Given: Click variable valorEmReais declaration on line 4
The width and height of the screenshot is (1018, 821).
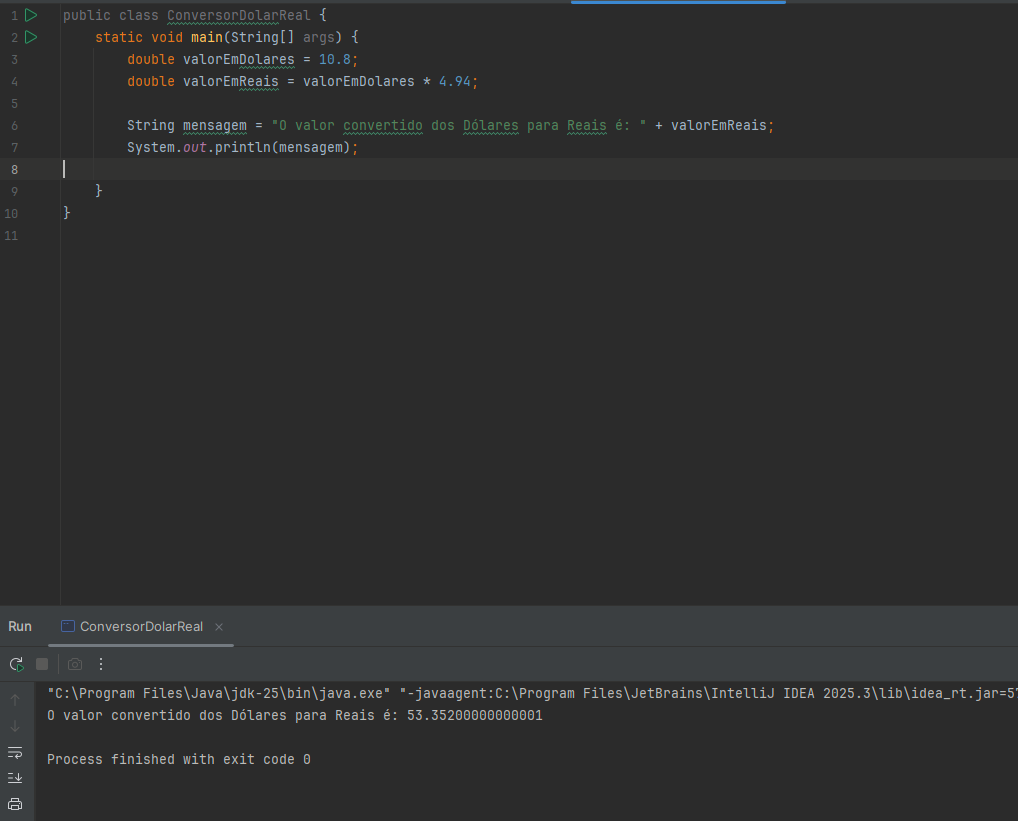Looking at the screenshot, I should click(x=230, y=81).
